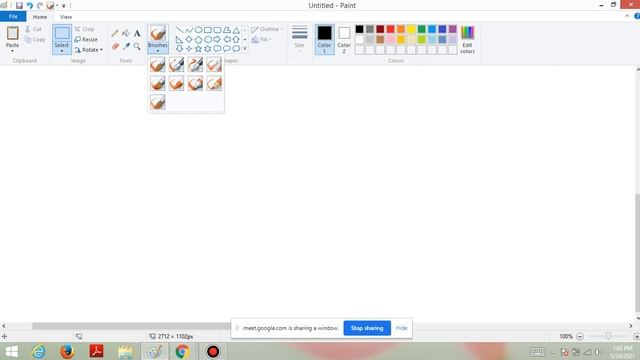Pick the Diamond shape

click(x=189, y=40)
